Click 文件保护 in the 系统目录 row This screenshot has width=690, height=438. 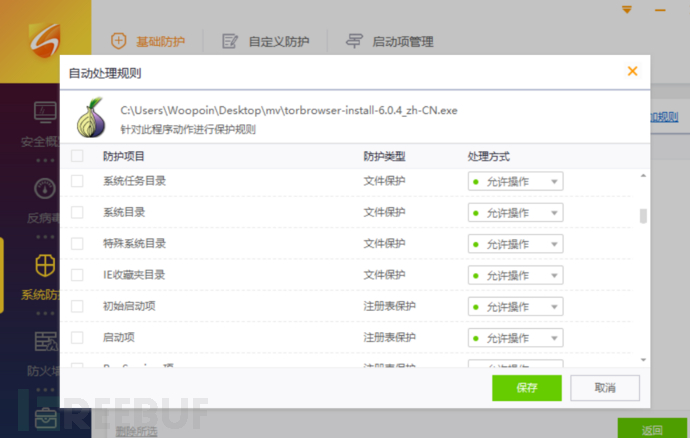[384, 212]
